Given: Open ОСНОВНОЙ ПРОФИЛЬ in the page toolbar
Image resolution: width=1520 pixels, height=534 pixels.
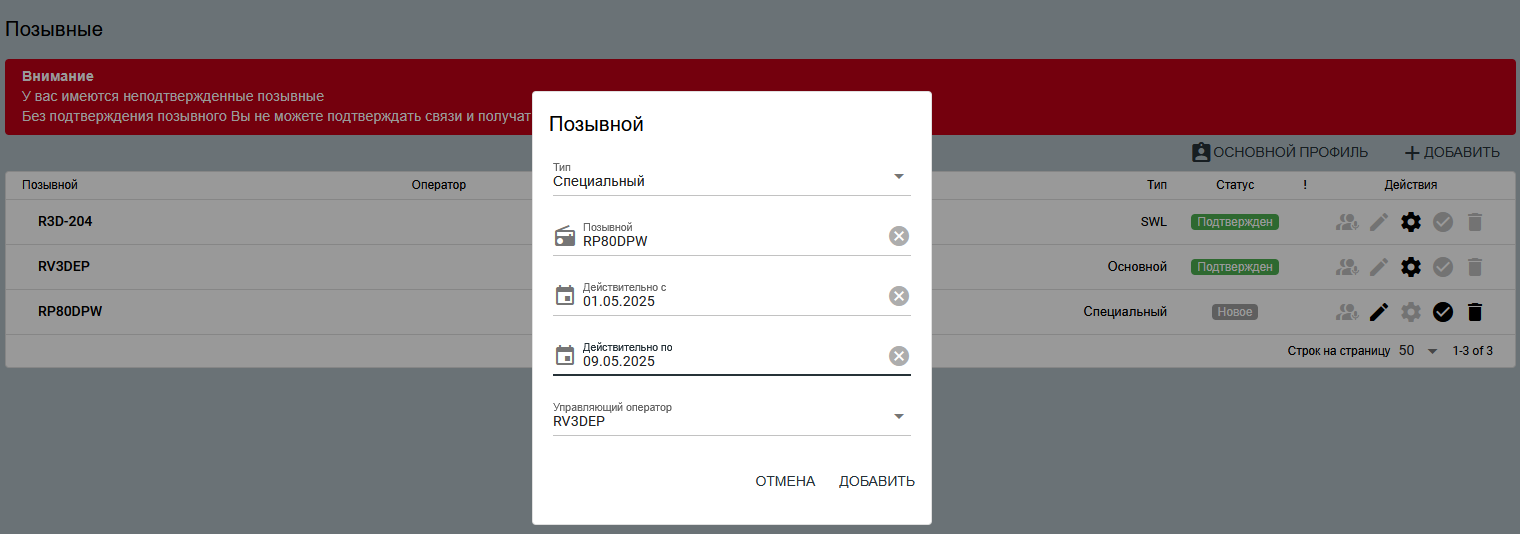Looking at the screenshot, I should (1280, 152).
